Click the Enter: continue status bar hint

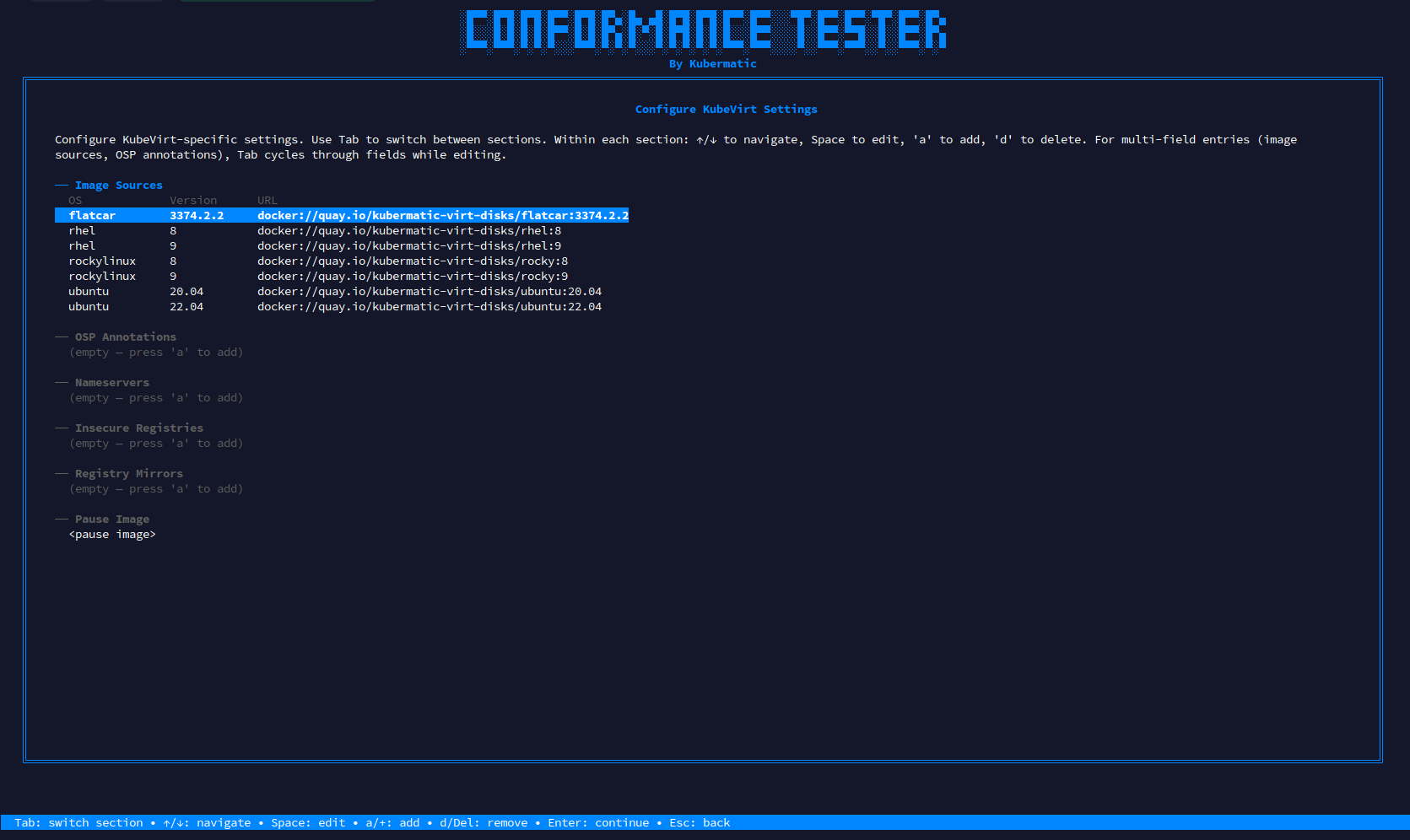(598, 822)
